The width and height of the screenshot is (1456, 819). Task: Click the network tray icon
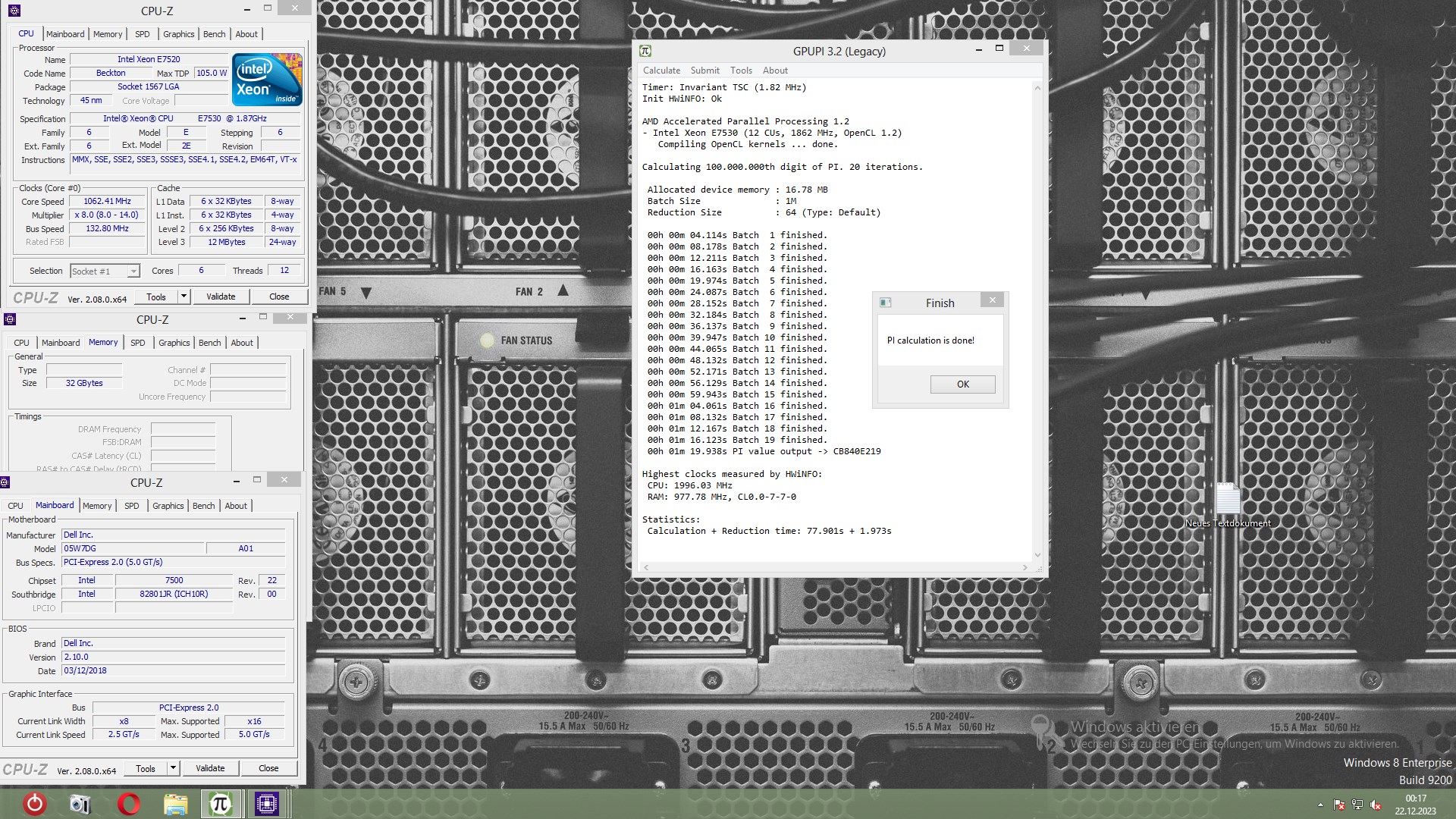[1357, 805]
